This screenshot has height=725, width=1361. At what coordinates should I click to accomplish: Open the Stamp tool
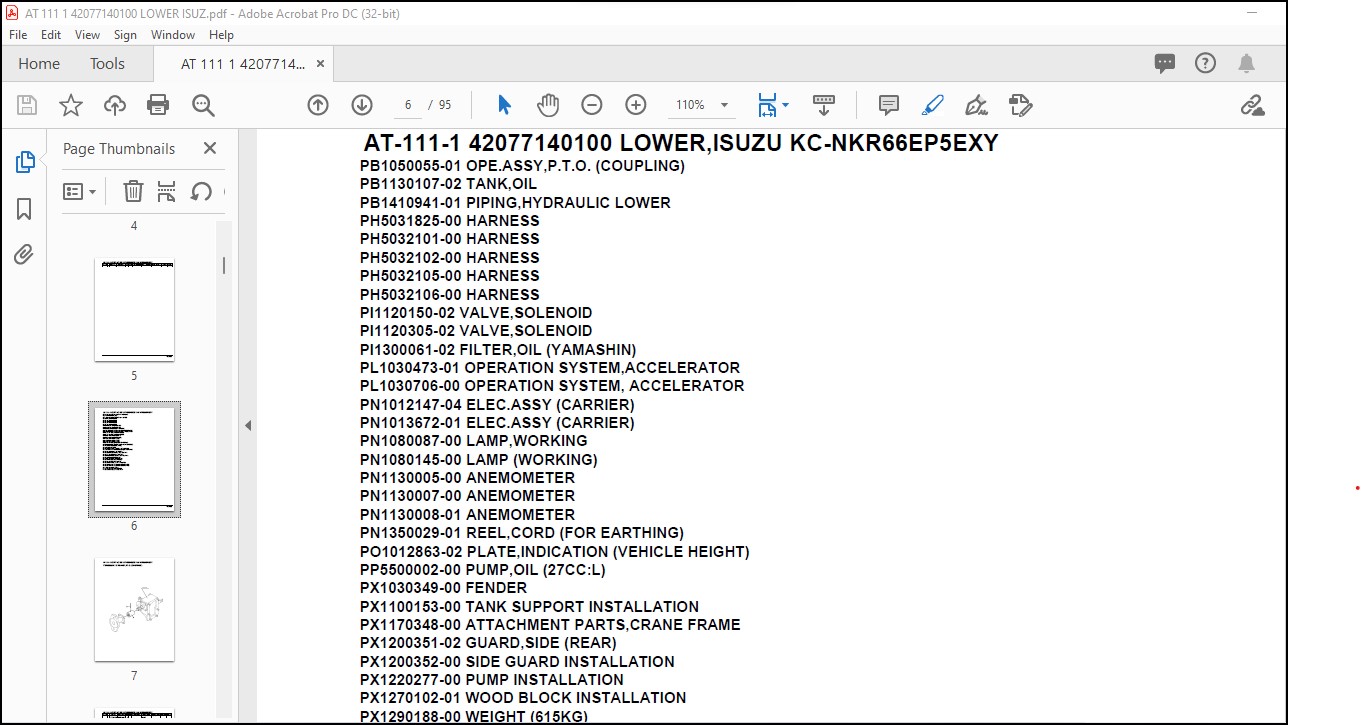click(x=1021, y=105)
